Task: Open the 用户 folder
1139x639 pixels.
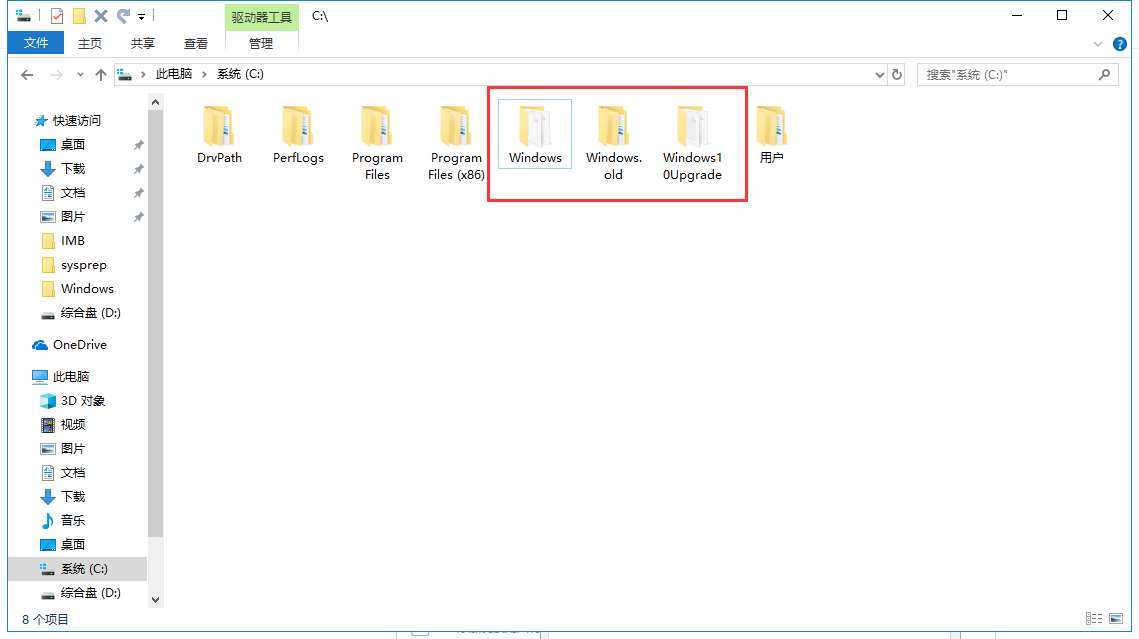Action: 771,135
